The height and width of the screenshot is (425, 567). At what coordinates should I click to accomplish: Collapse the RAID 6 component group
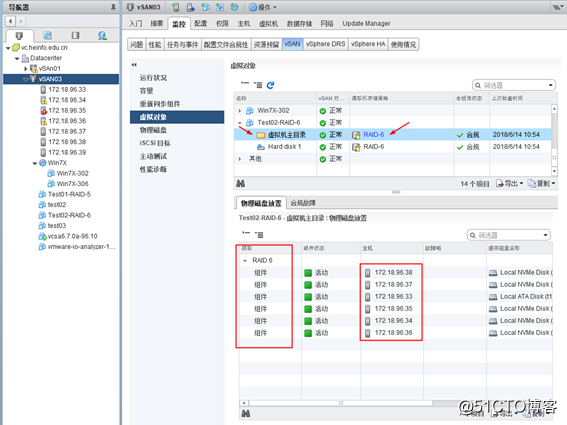tap(245, 261)
